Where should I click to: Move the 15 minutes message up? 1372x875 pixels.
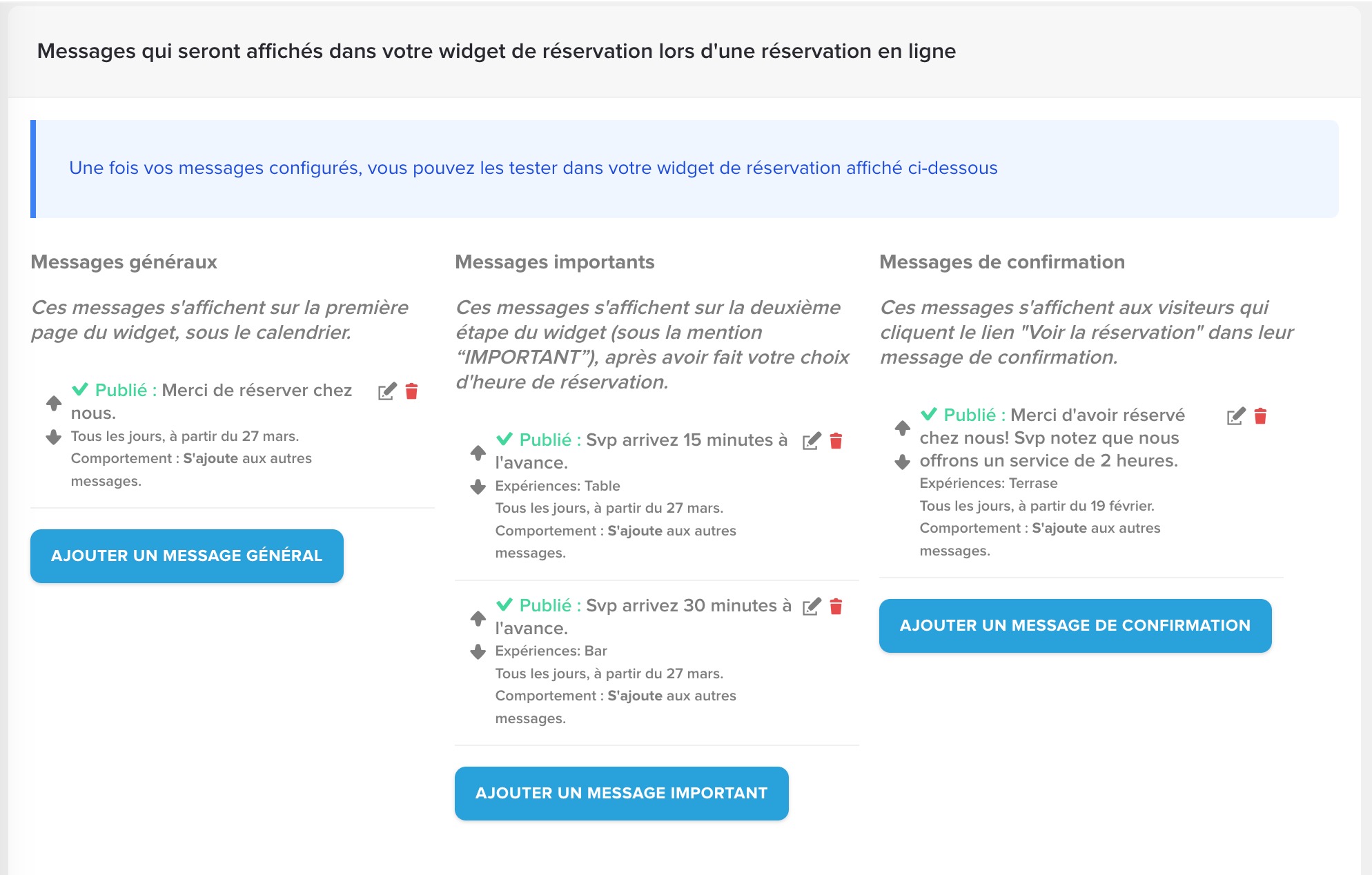[478, 453]
